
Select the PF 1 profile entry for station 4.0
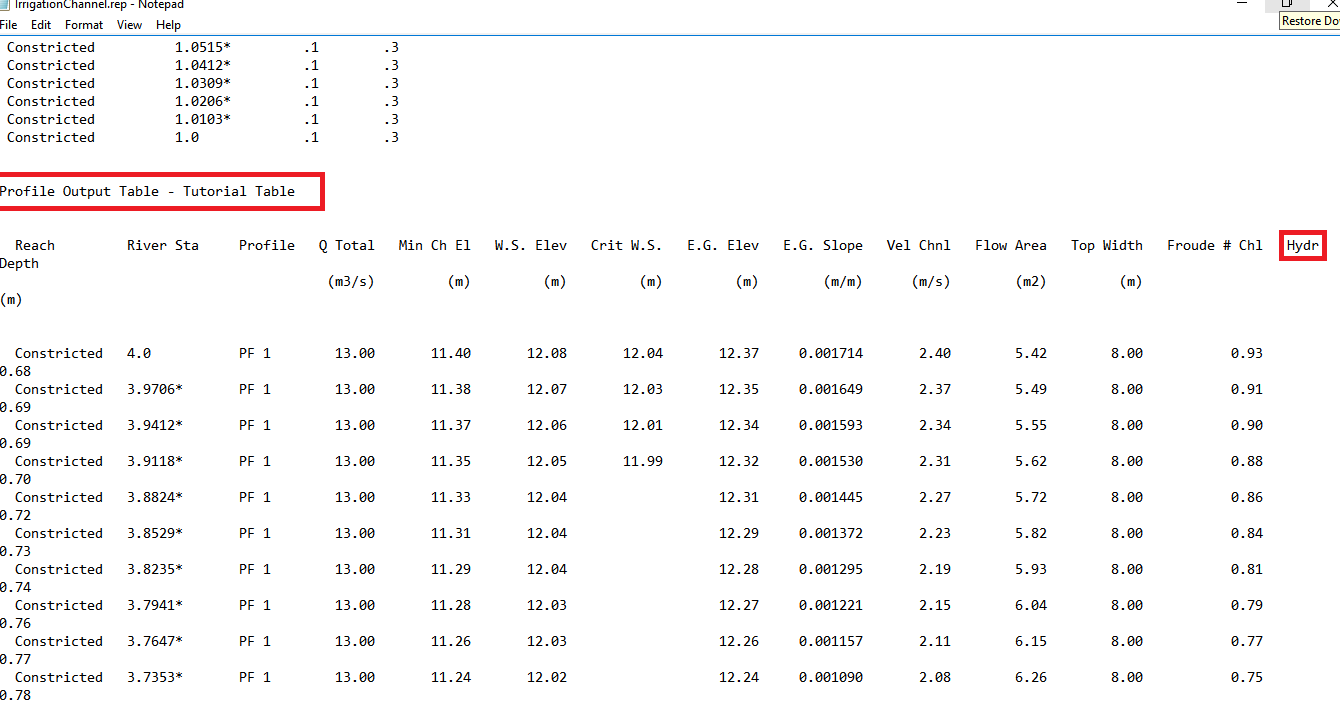pos(254,353)
